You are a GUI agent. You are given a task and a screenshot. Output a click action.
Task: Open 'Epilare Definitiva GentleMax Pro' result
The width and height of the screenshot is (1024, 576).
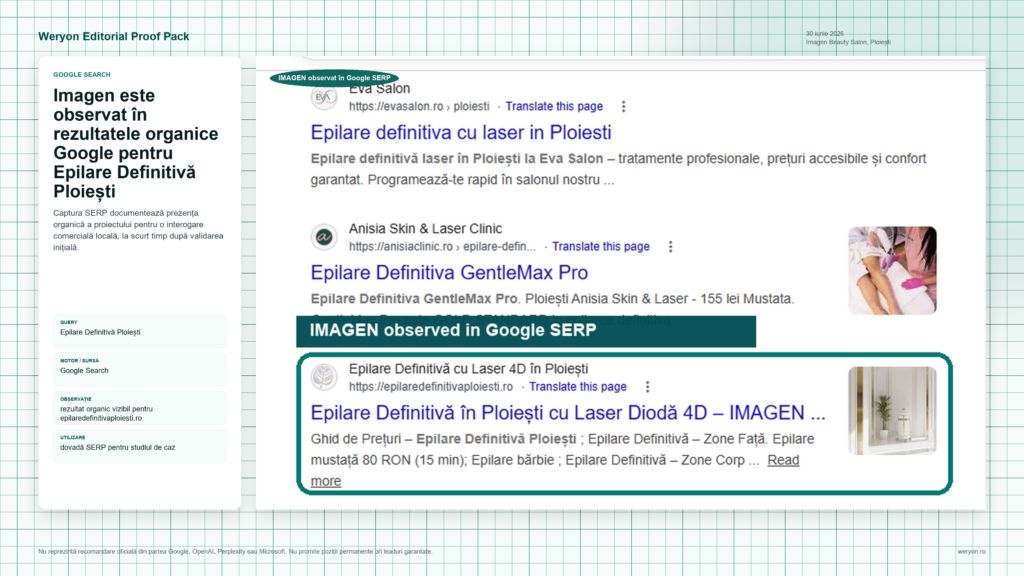click(x=449, y=272)
